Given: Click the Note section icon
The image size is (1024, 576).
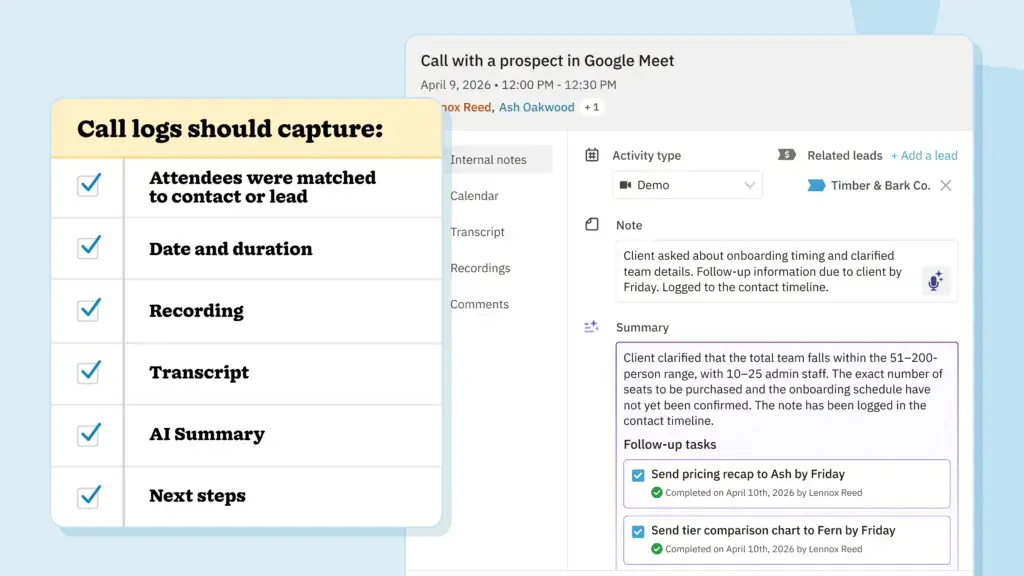Looking at the screenshot, I should 592,225.
